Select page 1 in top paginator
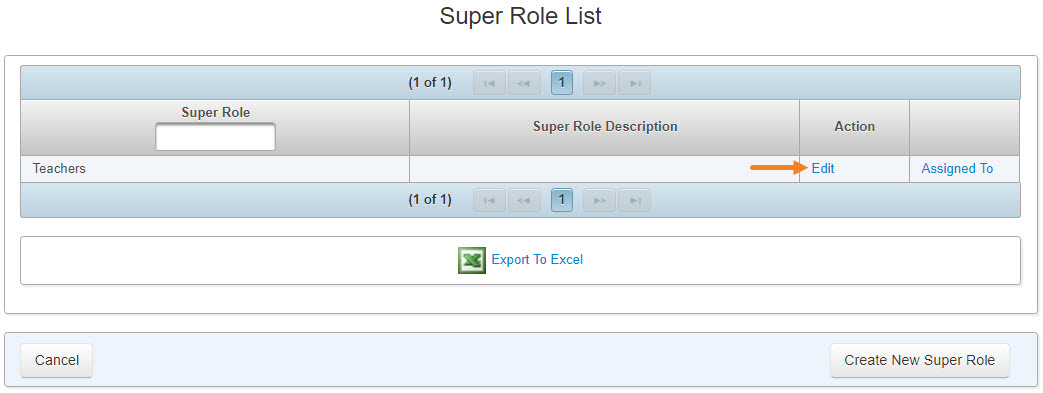 (562, 83)
